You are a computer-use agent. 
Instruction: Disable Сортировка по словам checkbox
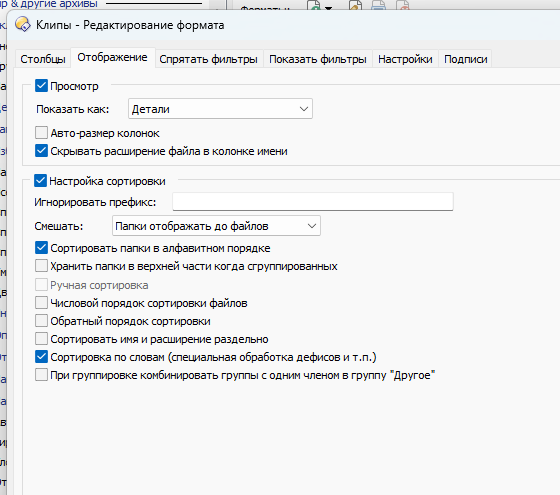tap(41, 356)
